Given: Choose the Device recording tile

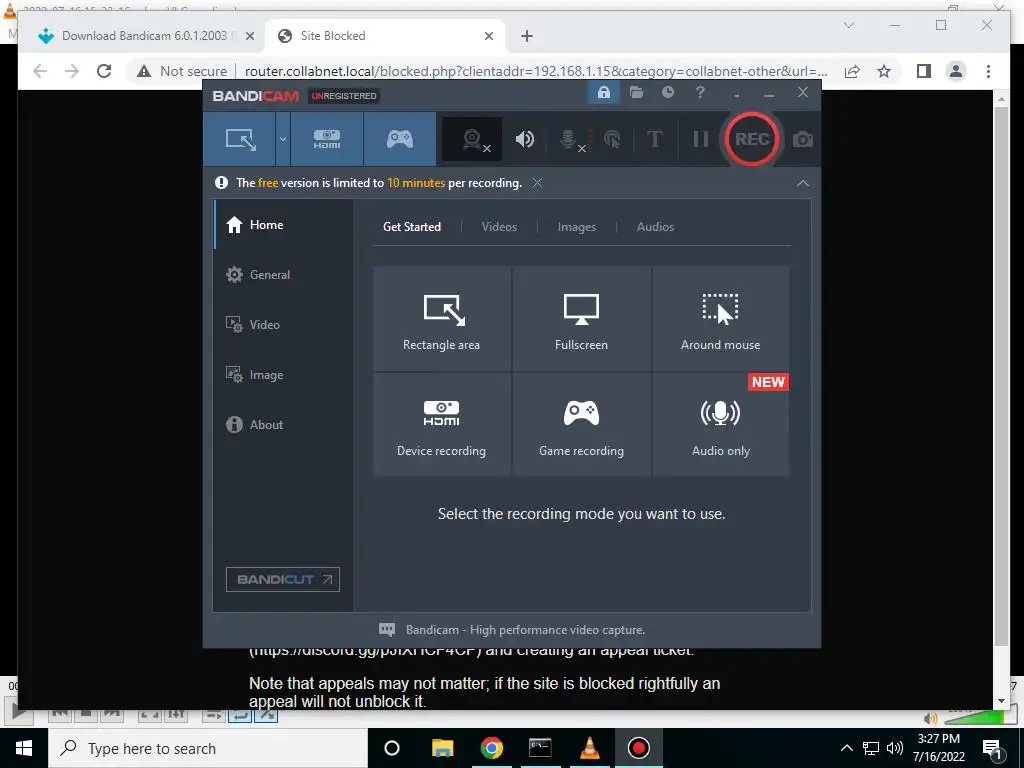Looking at the screenshot, I should [x=441, y=424].
